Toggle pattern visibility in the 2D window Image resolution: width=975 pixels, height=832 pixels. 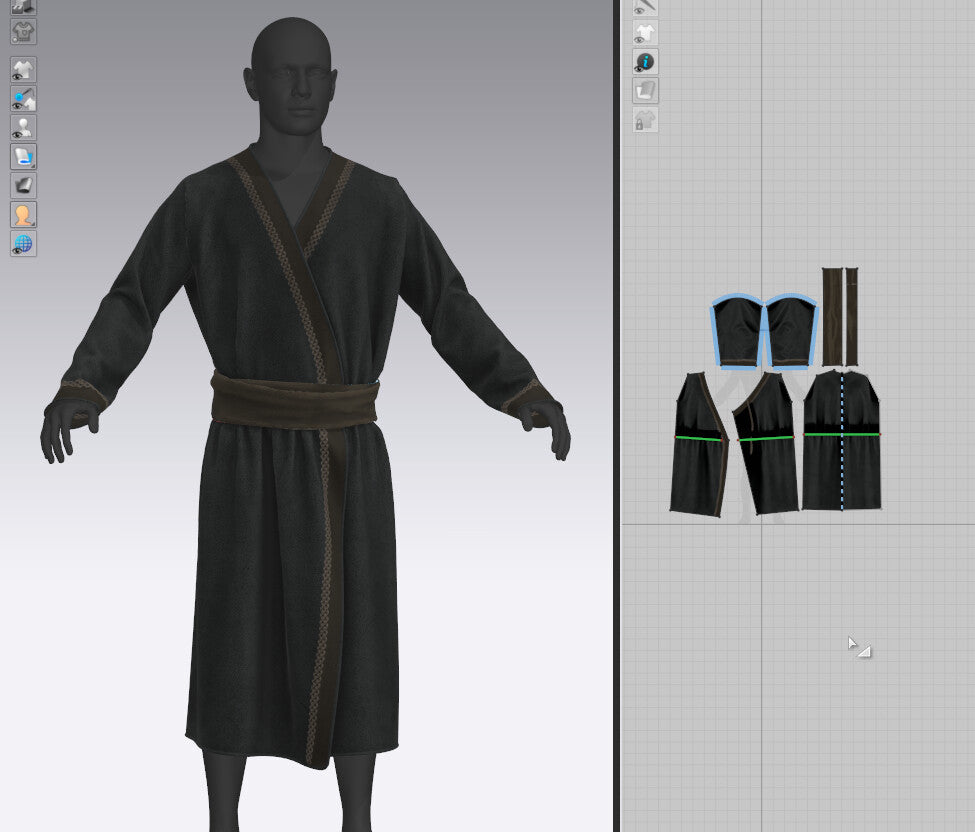(645, 33)
